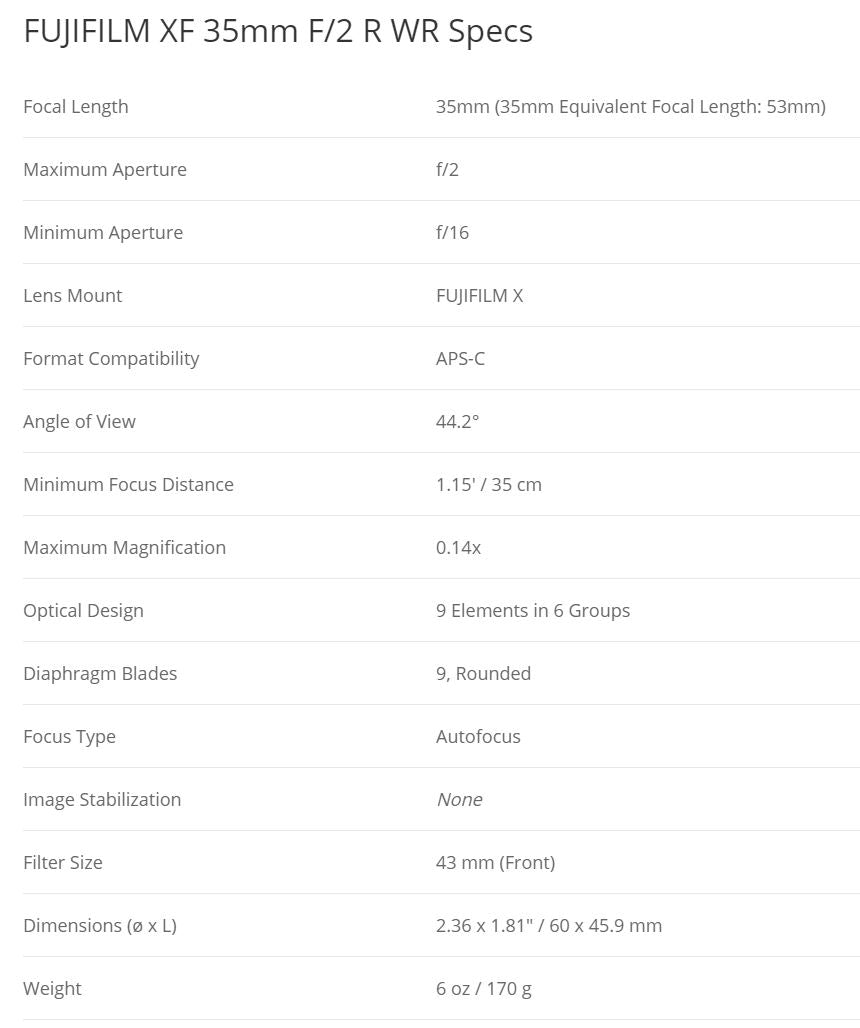Click the Angle of View label
Screen dimensions: 860x1028
79,422
